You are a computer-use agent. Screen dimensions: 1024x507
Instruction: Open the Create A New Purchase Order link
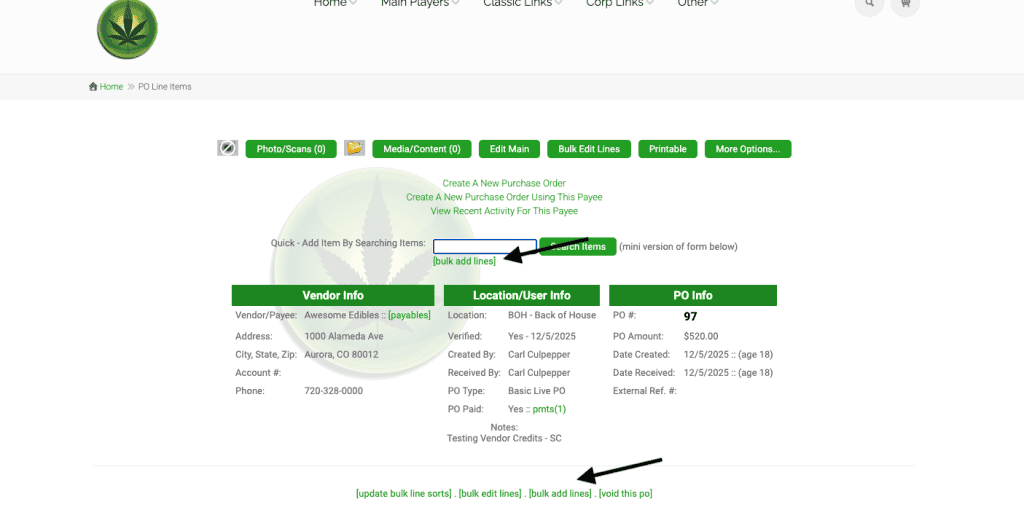tap(504, 184)
